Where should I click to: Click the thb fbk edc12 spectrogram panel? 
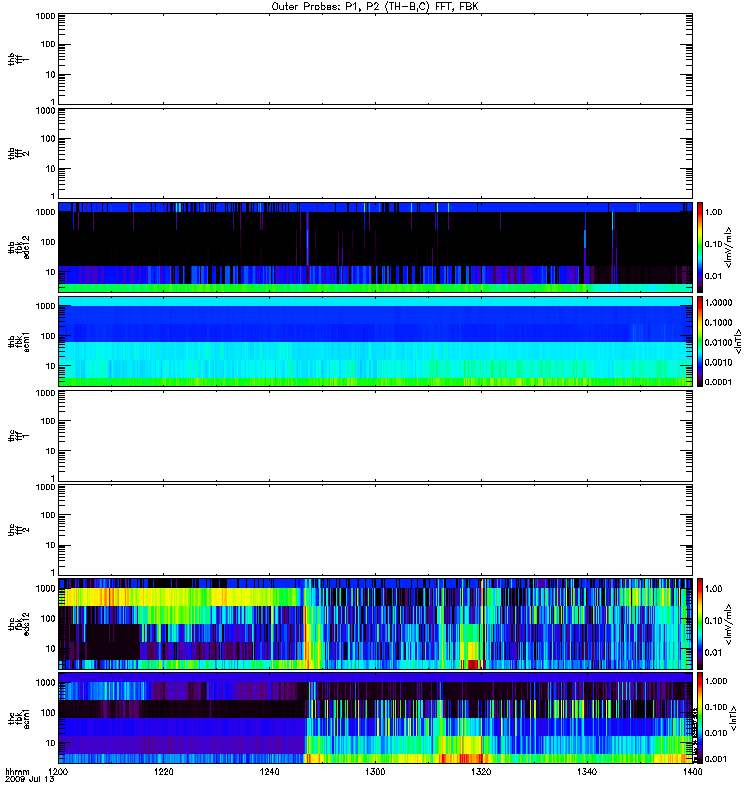pyautogui.click(x=375, y=247)
